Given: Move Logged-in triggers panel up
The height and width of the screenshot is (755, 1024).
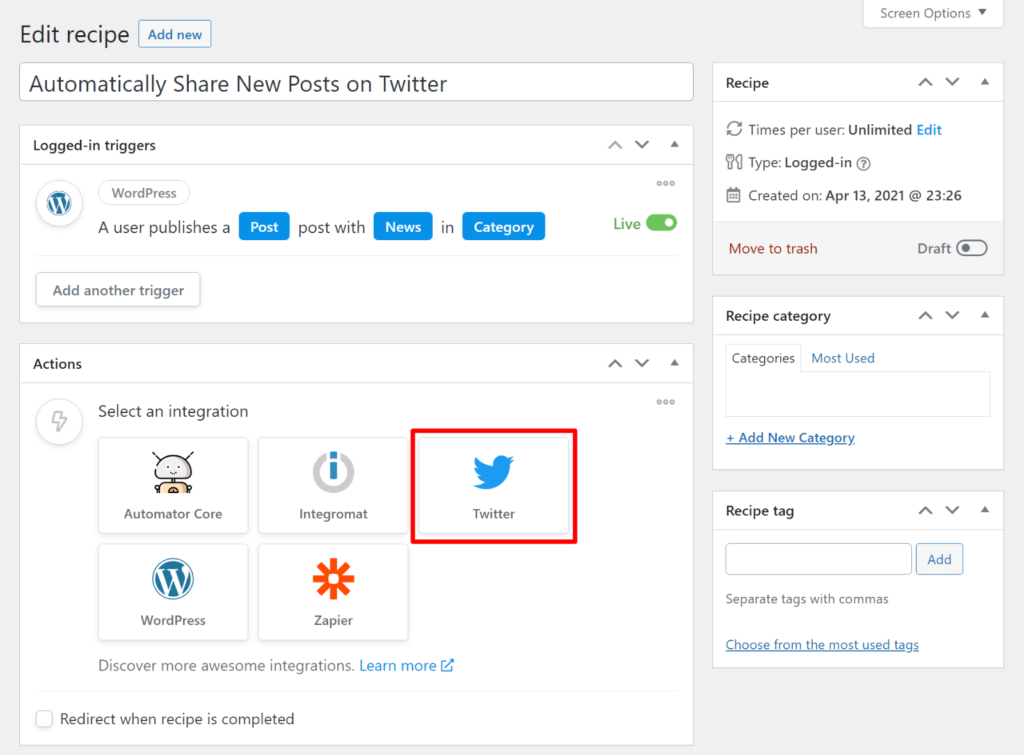Looking at the screenshot, I should (615, 145).
